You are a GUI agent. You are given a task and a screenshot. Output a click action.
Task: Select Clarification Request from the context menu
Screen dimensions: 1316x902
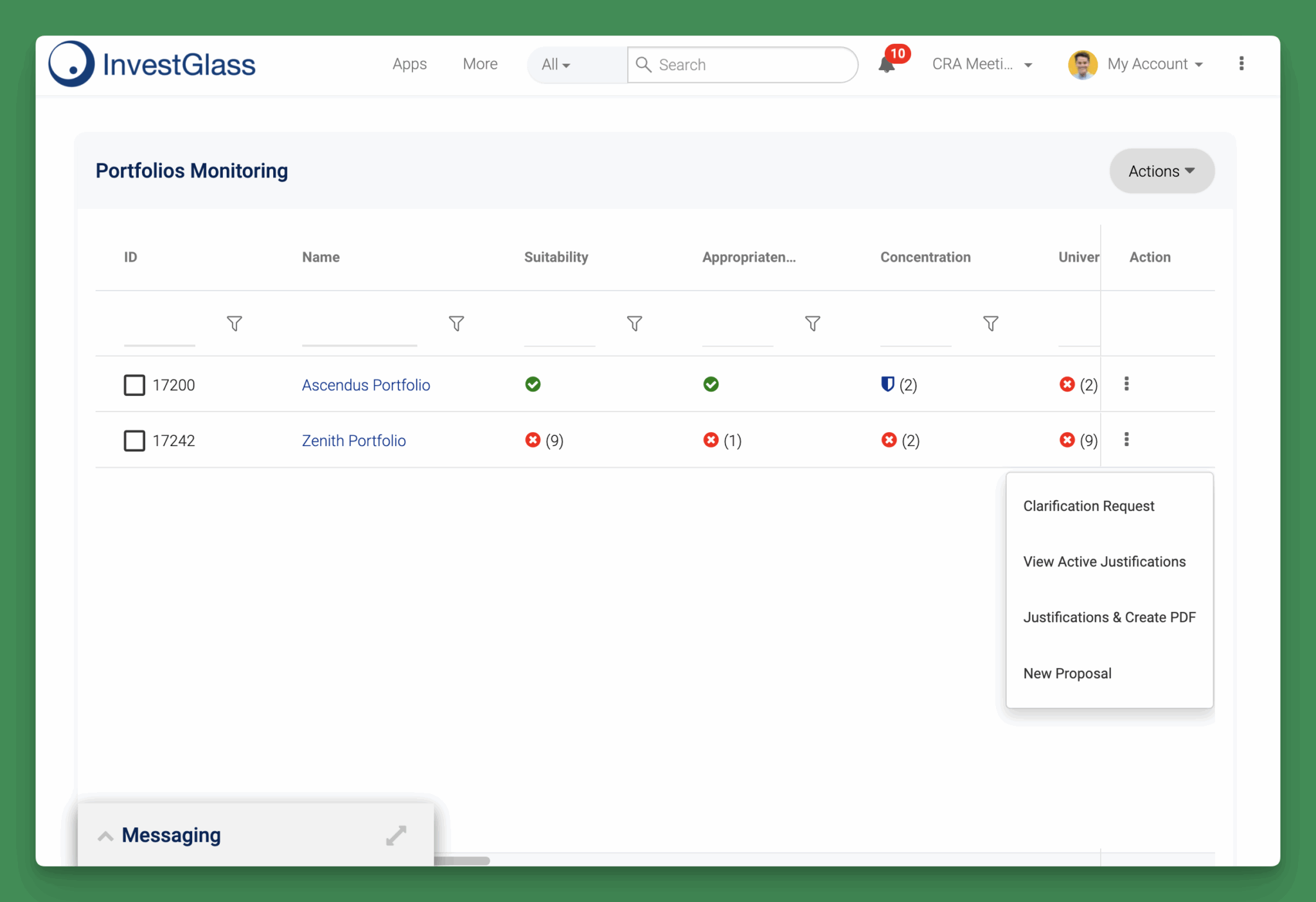[1089, 506]
